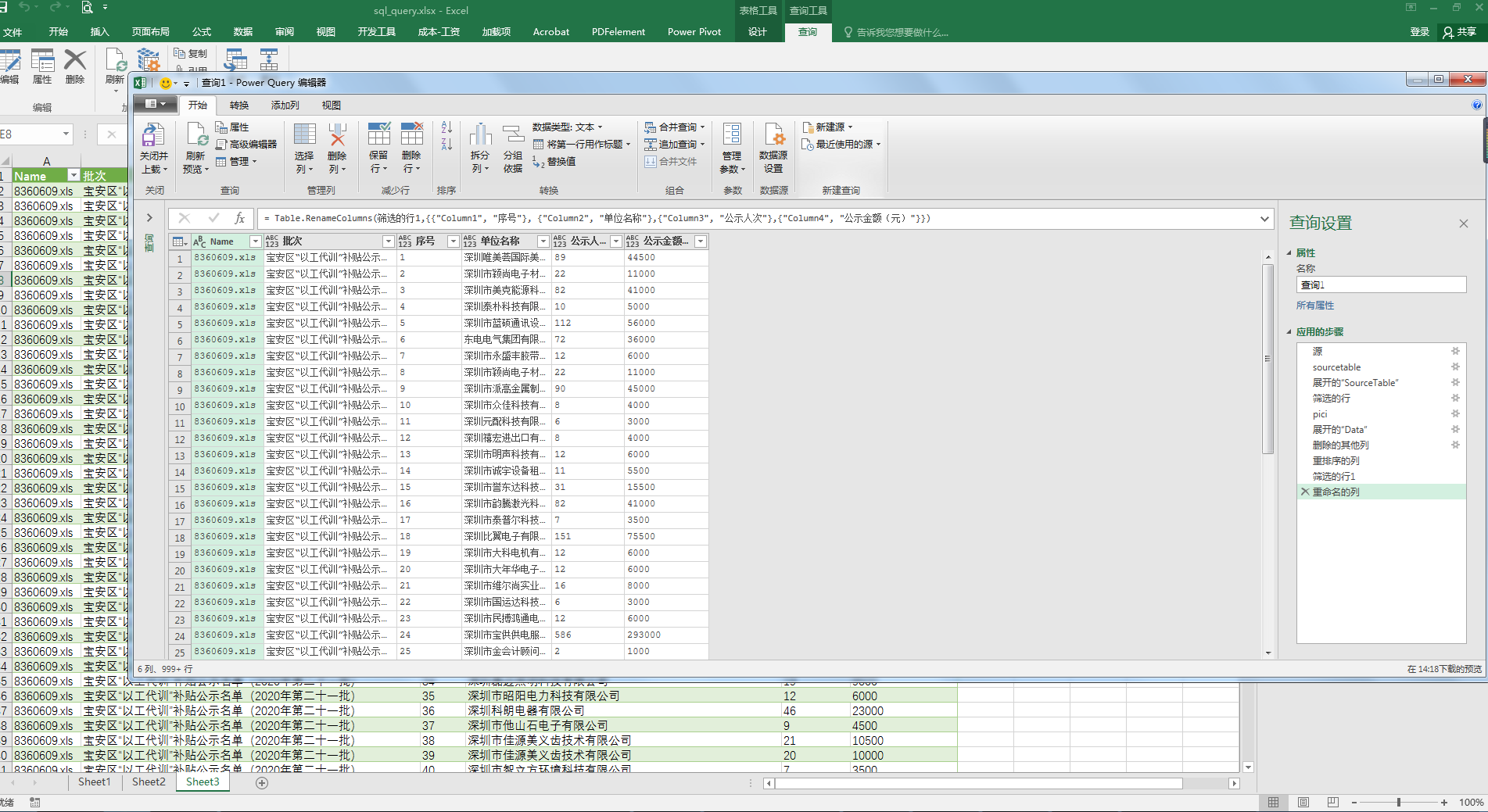This screenshot has width=1488, height=812.
Task: Click the Excel horizontal scrollbar
Action: point(979,783)
